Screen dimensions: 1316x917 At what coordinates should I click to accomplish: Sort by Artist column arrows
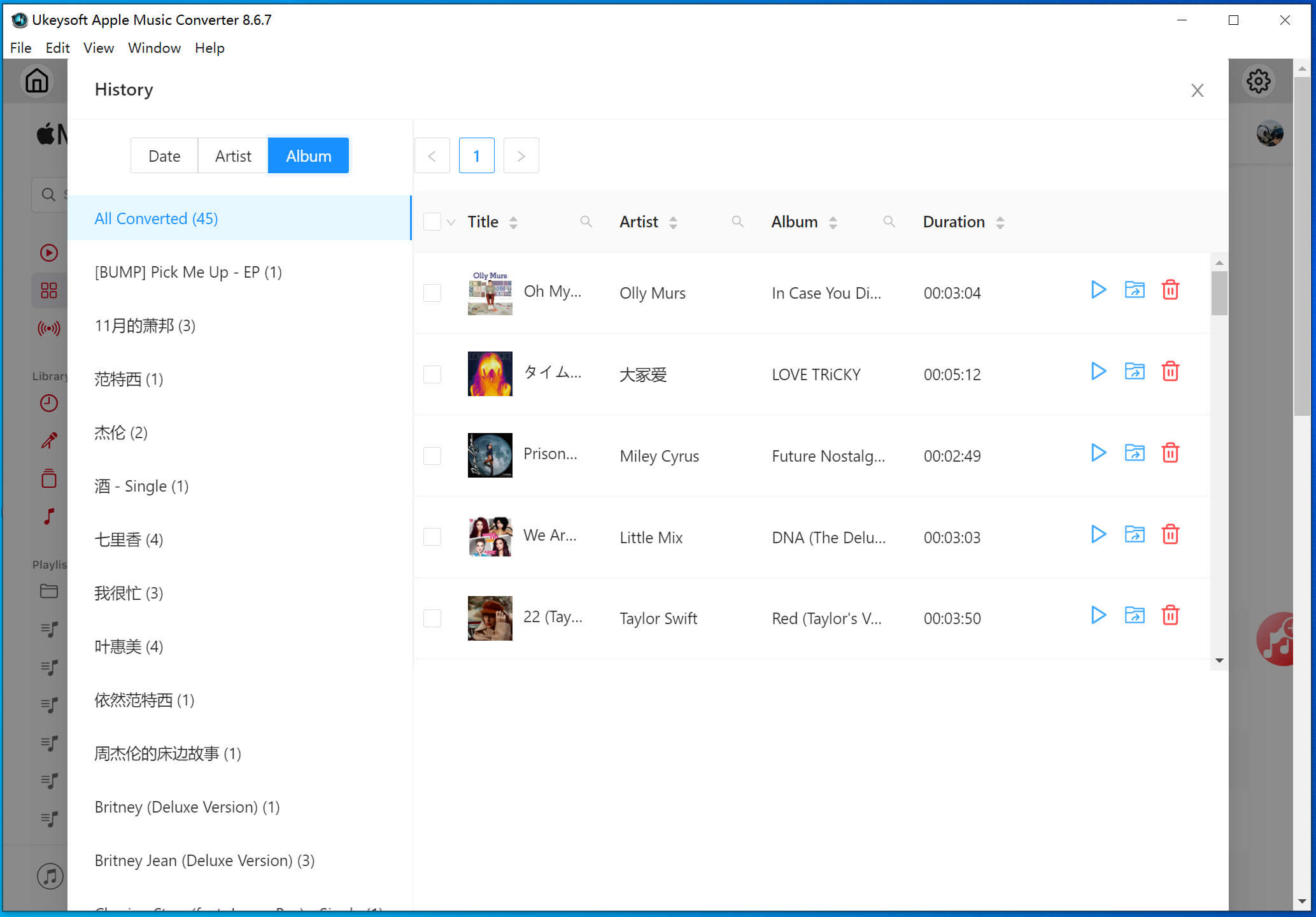(x=673, y=222)
